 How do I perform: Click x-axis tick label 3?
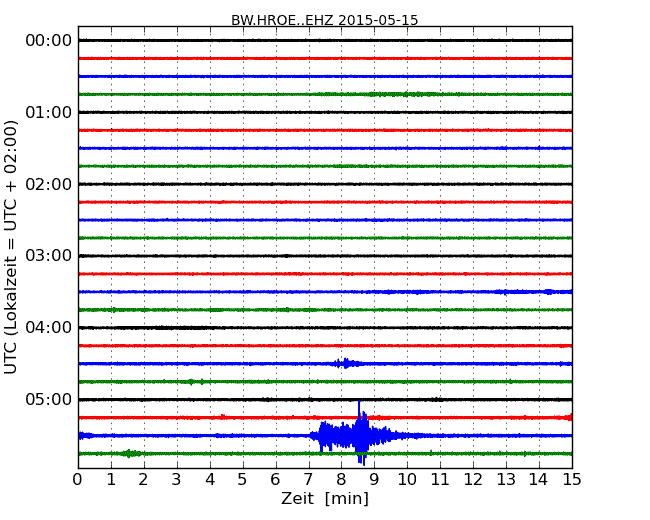[177, 480]
